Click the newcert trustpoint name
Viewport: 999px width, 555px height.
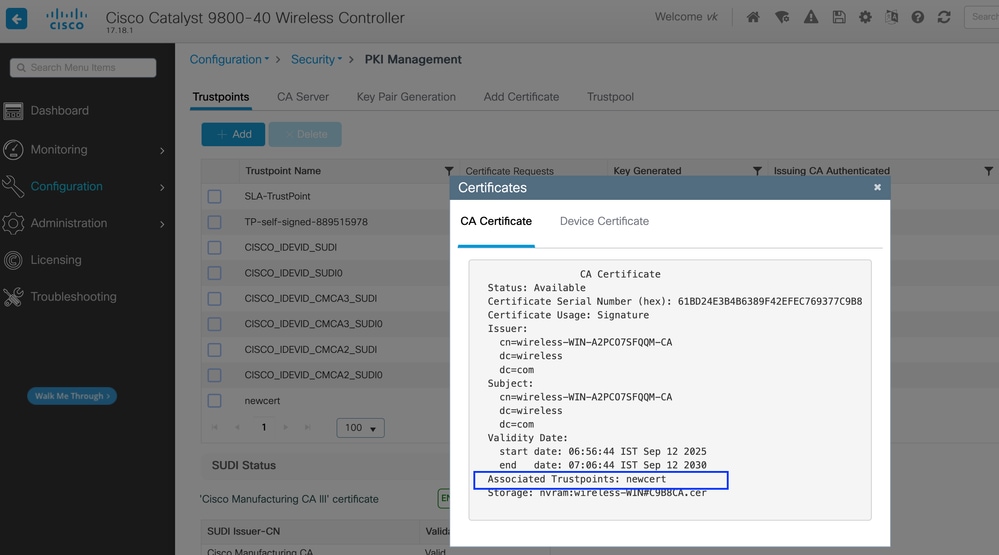click(x=262, y=401)
